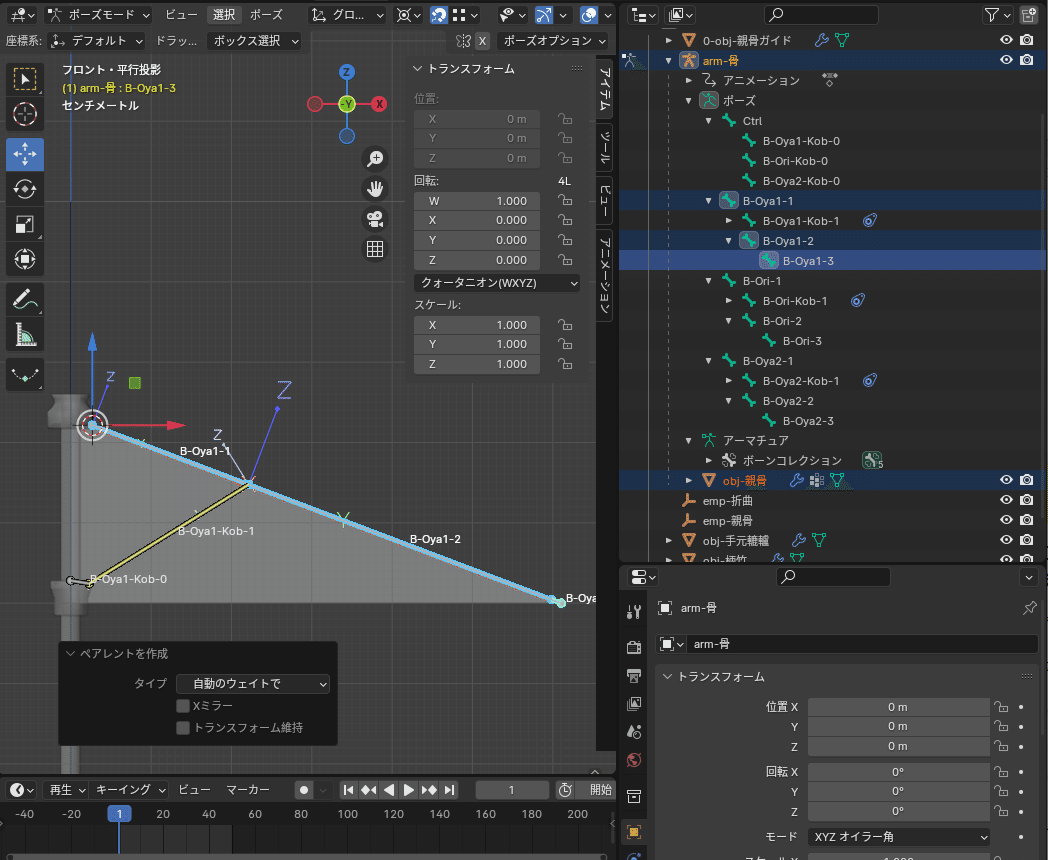Click the ポーズオプション button
1048x860 pixels.
tap(553, 41)
